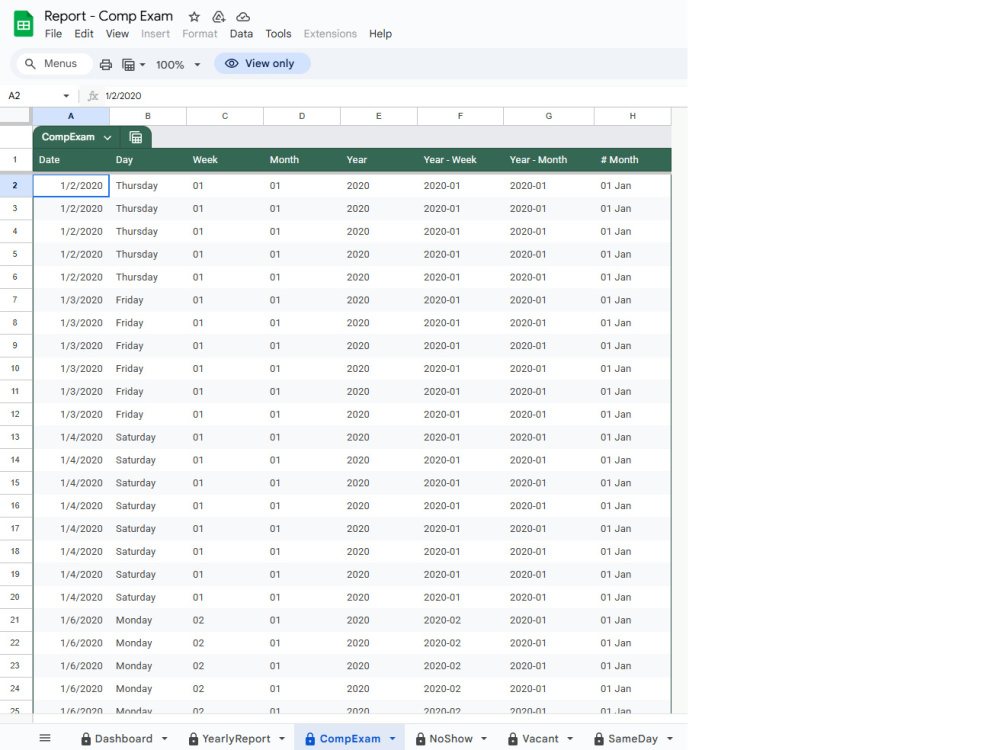Open the YearlyReport tab dropdown arrow
Screen dimensions: 1000x750
click(282, 739)
